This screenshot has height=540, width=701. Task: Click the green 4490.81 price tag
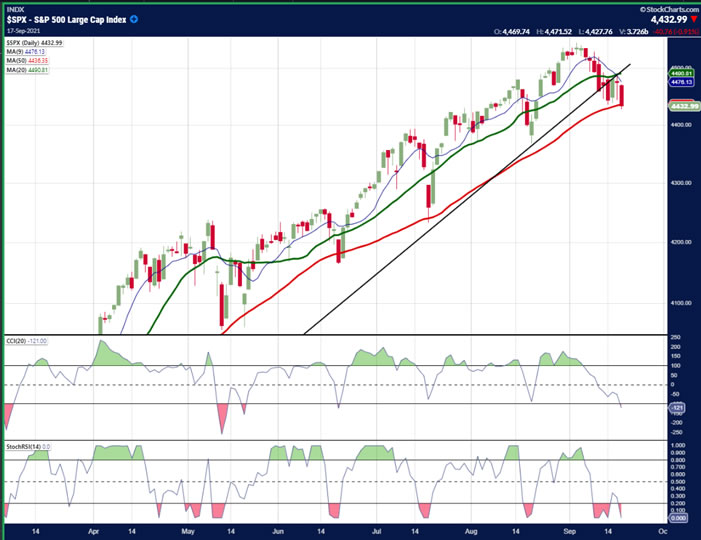682,73
